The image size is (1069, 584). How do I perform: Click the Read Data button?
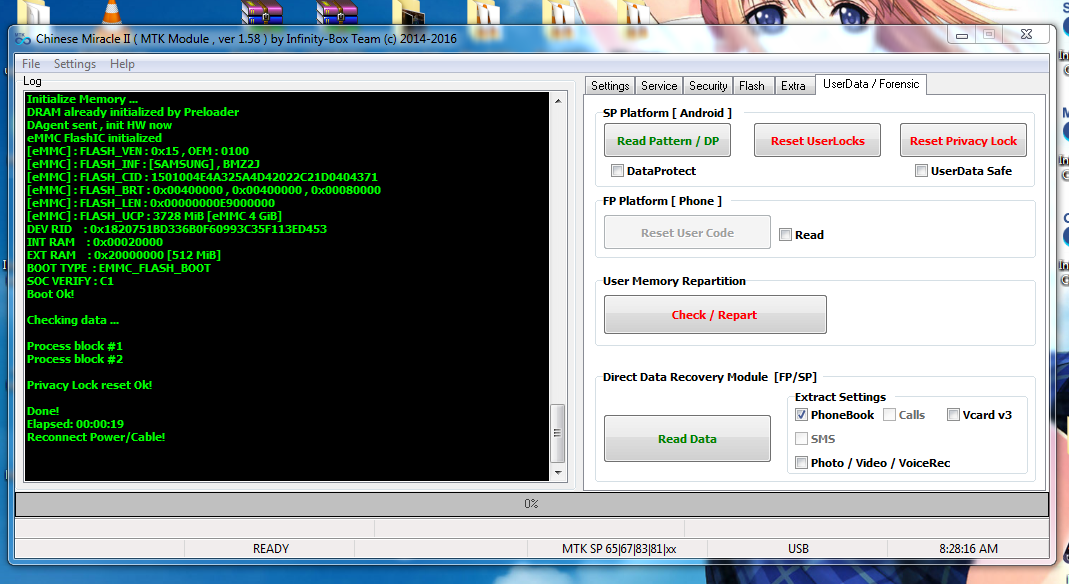click(x=687, y=438)
